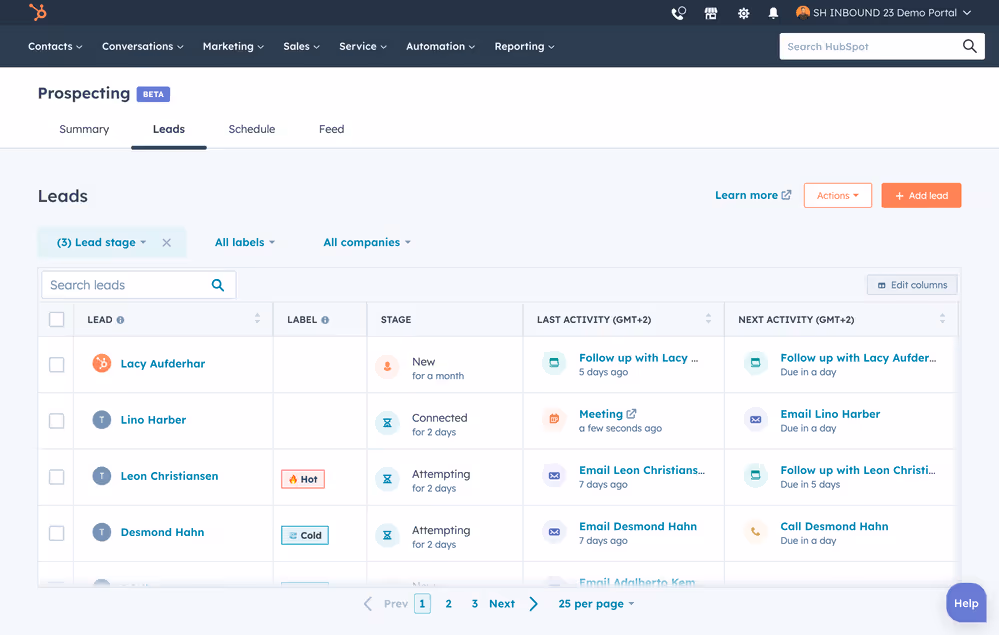Open the calling icon in top navigation
The width and height of the screenshot is (999, 635).
[x=678, y=13]
